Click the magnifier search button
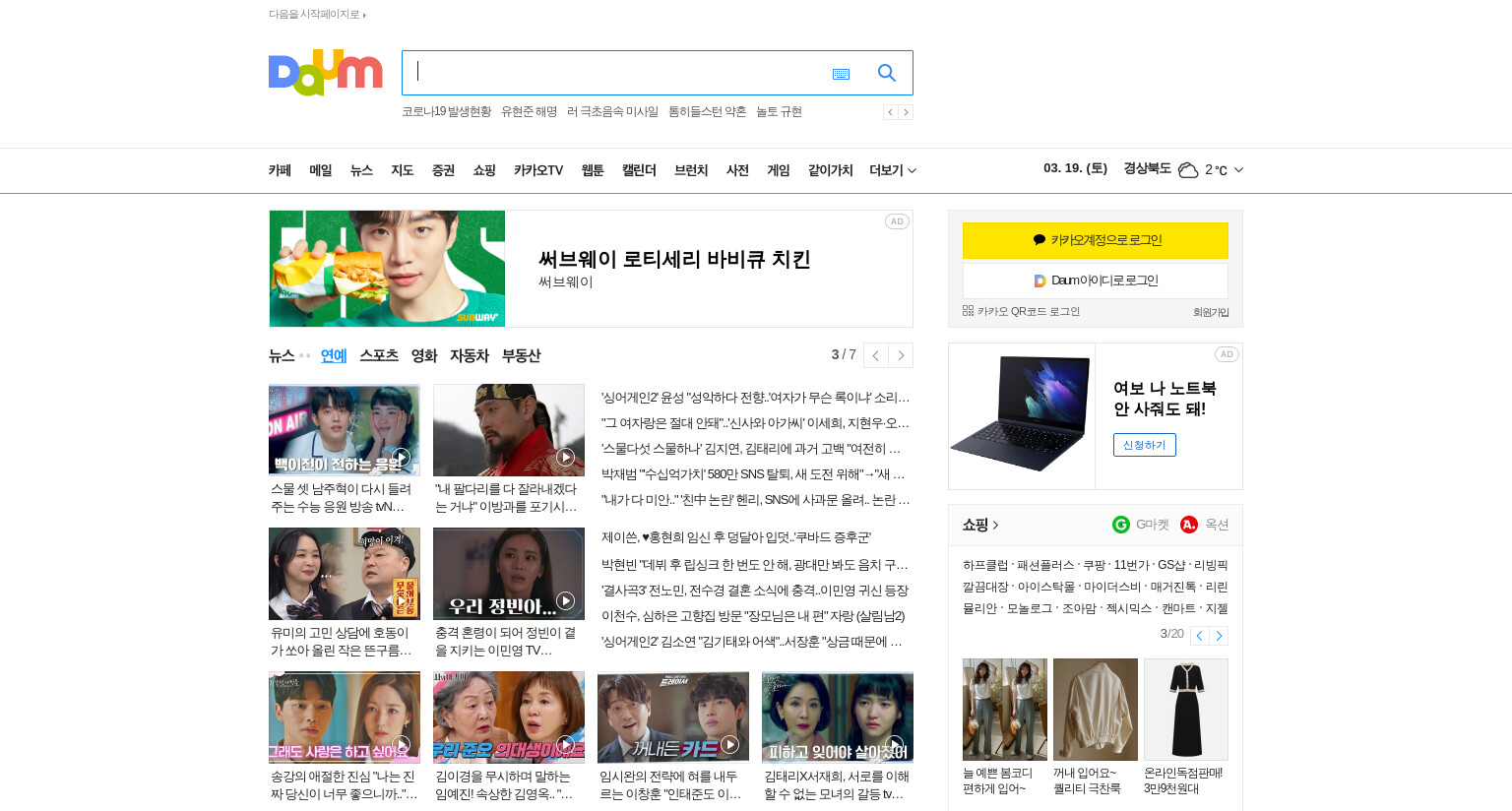Image resolution: width=1512 pixels, height=811 pixels. tap(887, 73)
